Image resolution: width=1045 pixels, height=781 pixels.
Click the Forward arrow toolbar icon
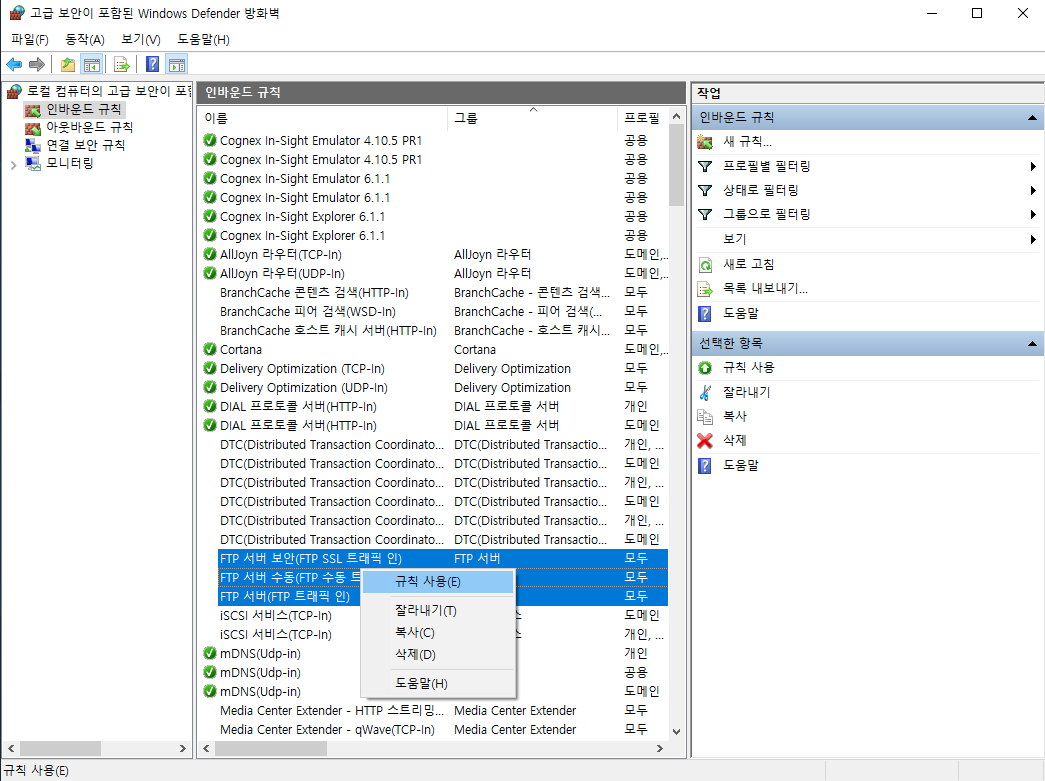coord(37,65)
